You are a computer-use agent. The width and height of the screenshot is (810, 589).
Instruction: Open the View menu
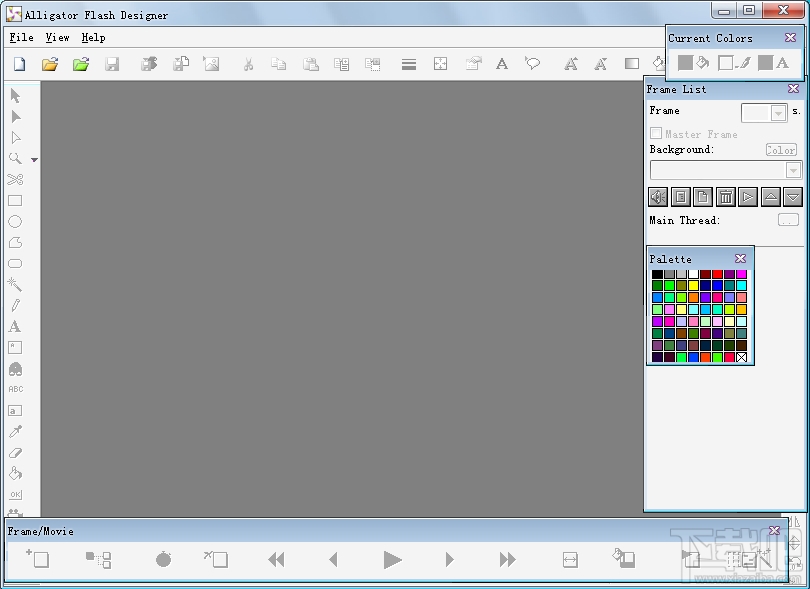click(x=57, y=38)
